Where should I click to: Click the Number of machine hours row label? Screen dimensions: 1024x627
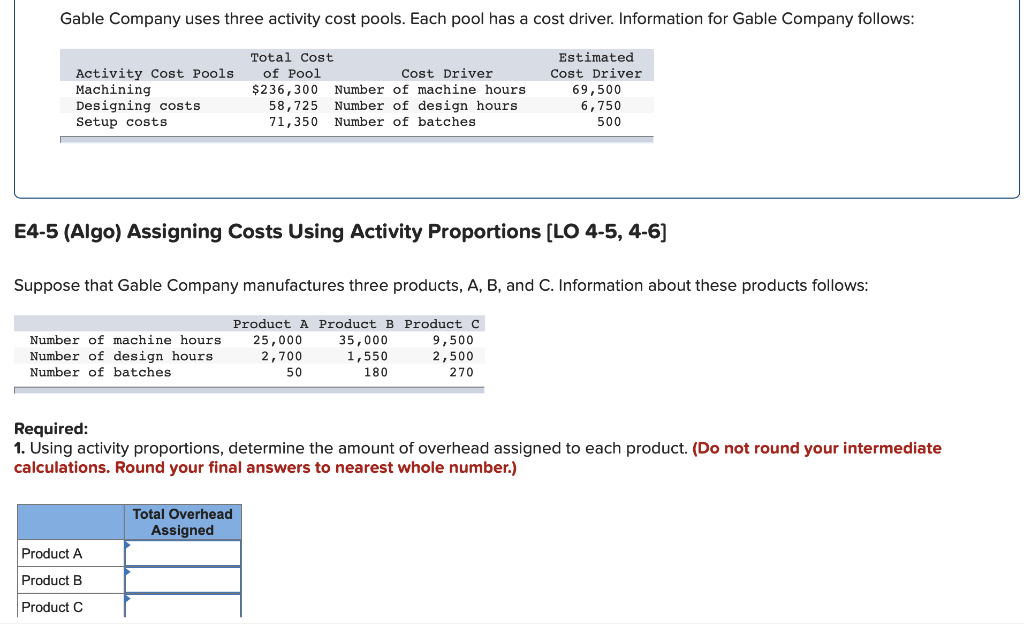click(x=125, y=340)
